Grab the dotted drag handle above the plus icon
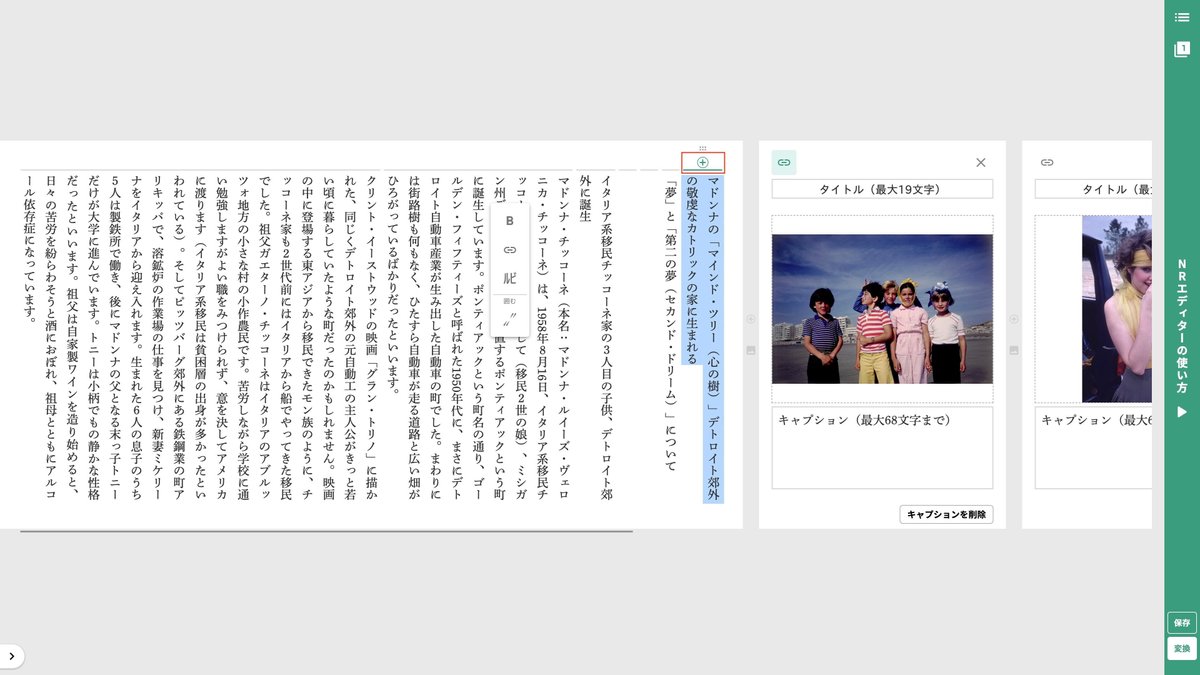This screenshot has width=1200, height=675. [x=703, y=148]
